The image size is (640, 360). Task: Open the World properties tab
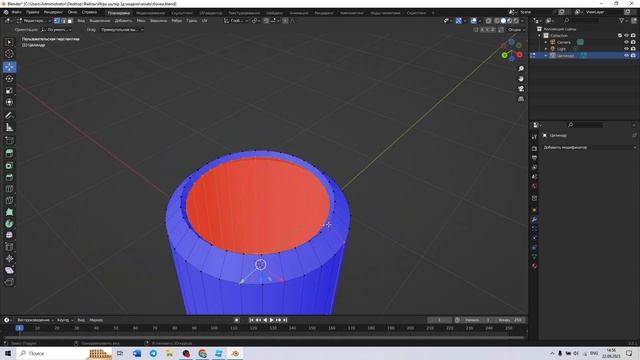tap(534, 187)
